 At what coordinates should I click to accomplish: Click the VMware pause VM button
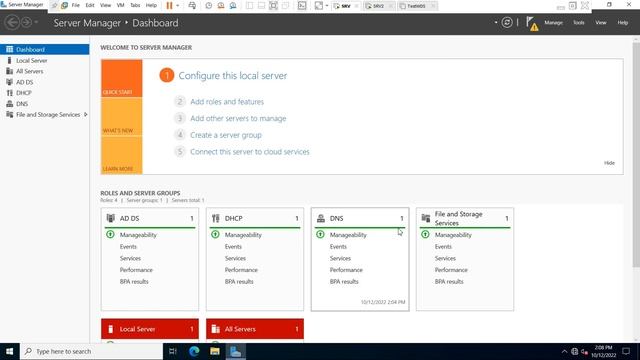pyautogui.click(x=169, y=6)
